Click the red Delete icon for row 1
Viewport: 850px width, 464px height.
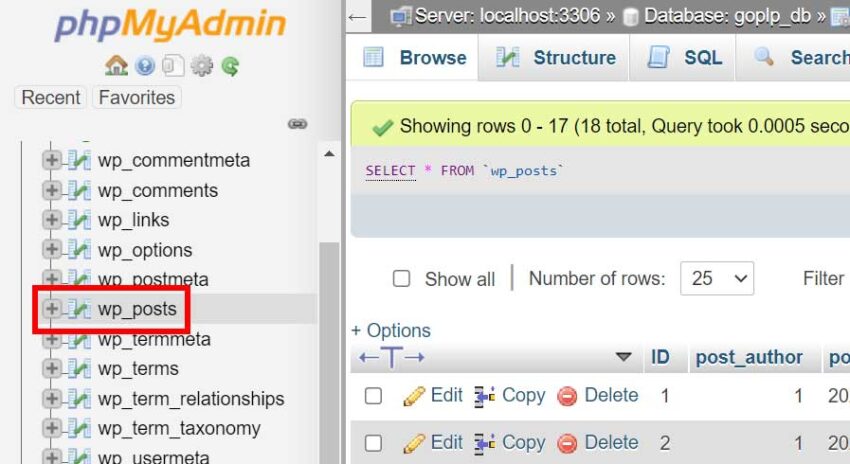pos(568,396)
